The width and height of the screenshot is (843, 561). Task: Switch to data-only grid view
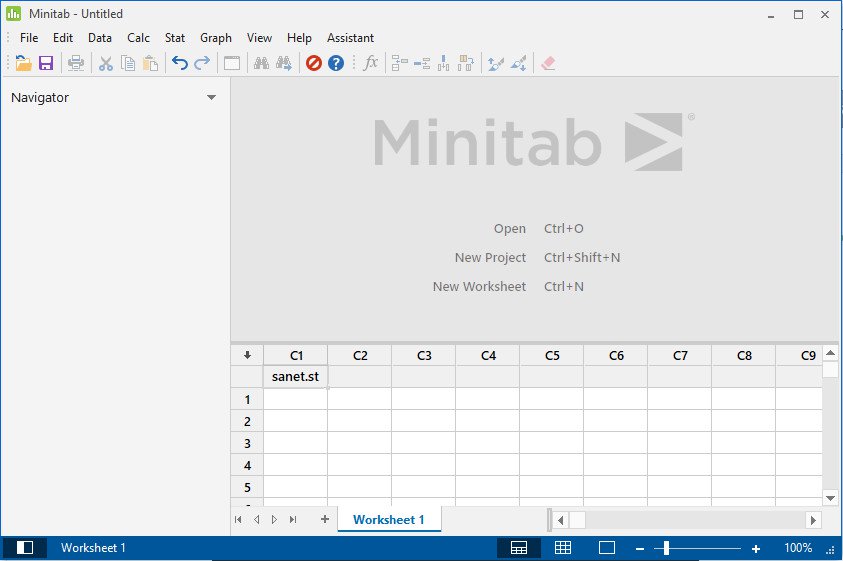[x=563, y=548]
